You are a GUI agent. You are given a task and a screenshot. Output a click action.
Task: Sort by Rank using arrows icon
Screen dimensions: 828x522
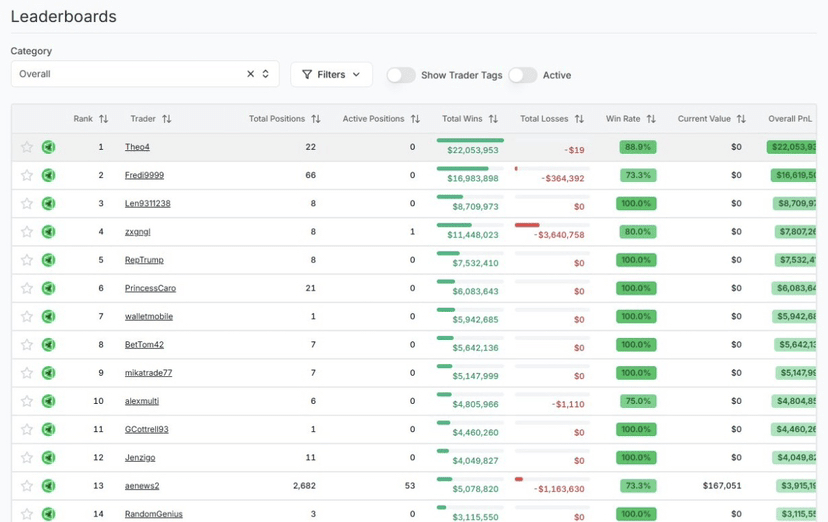point(104,119)
